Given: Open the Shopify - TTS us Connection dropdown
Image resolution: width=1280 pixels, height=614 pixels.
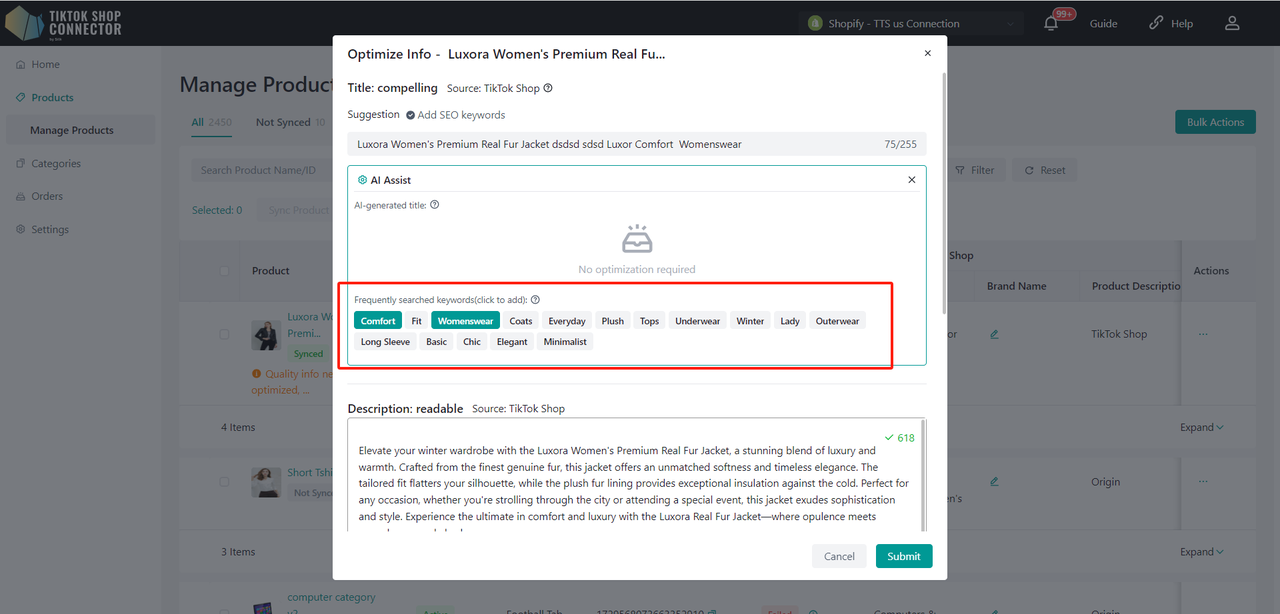Looking at the screenshot, I should tap(914, 24).
